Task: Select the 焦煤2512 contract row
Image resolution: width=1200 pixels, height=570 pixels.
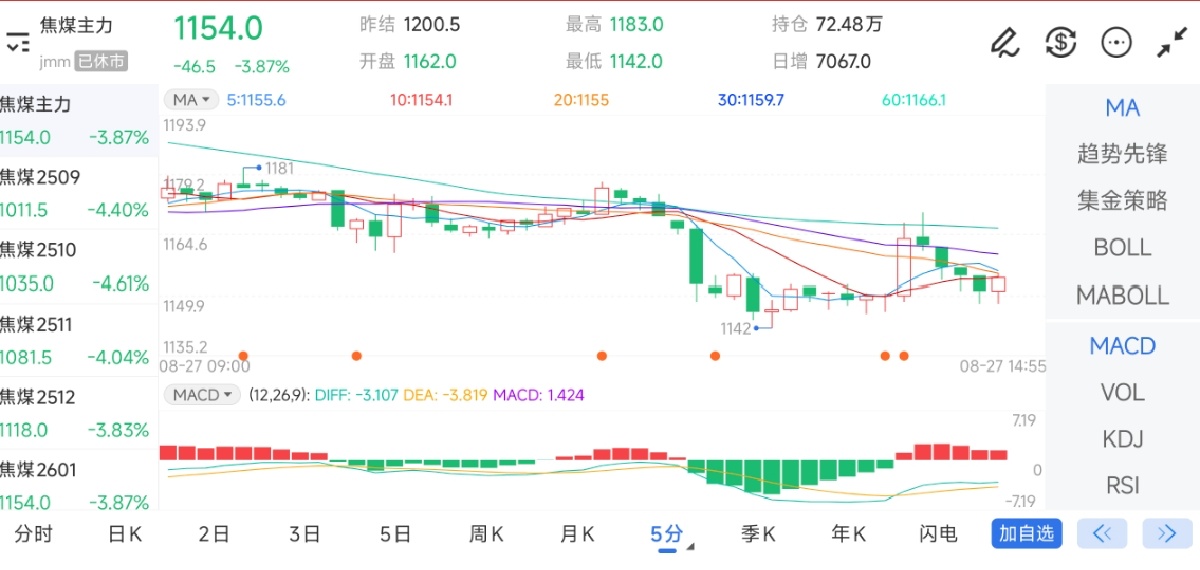Action: tap(79, 413)
